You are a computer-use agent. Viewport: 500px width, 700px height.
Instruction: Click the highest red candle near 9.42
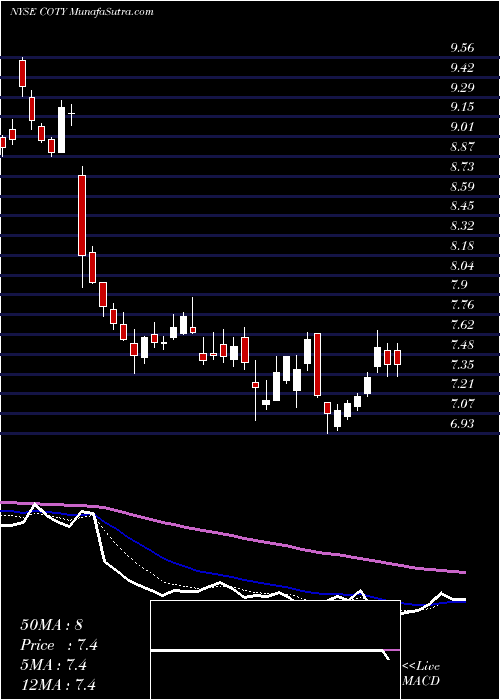click(22, 74)
